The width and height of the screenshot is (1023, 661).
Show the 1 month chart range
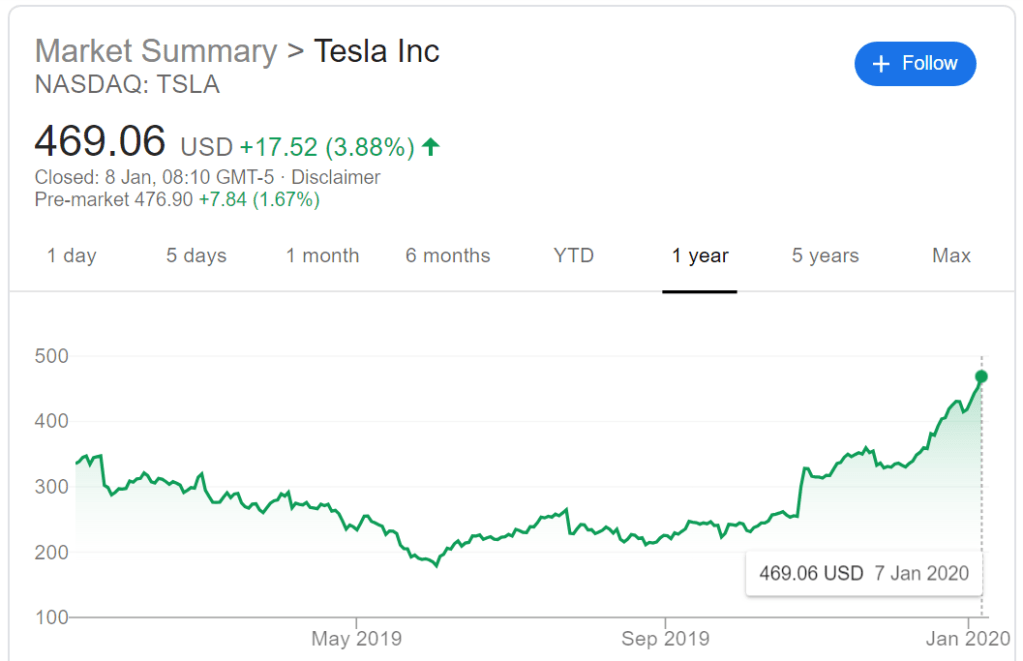click(322, 256)
